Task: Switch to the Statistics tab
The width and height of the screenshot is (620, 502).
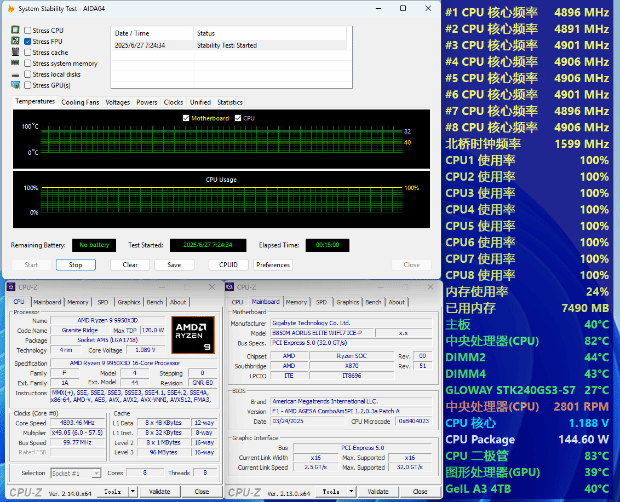Action: (230, 102)
